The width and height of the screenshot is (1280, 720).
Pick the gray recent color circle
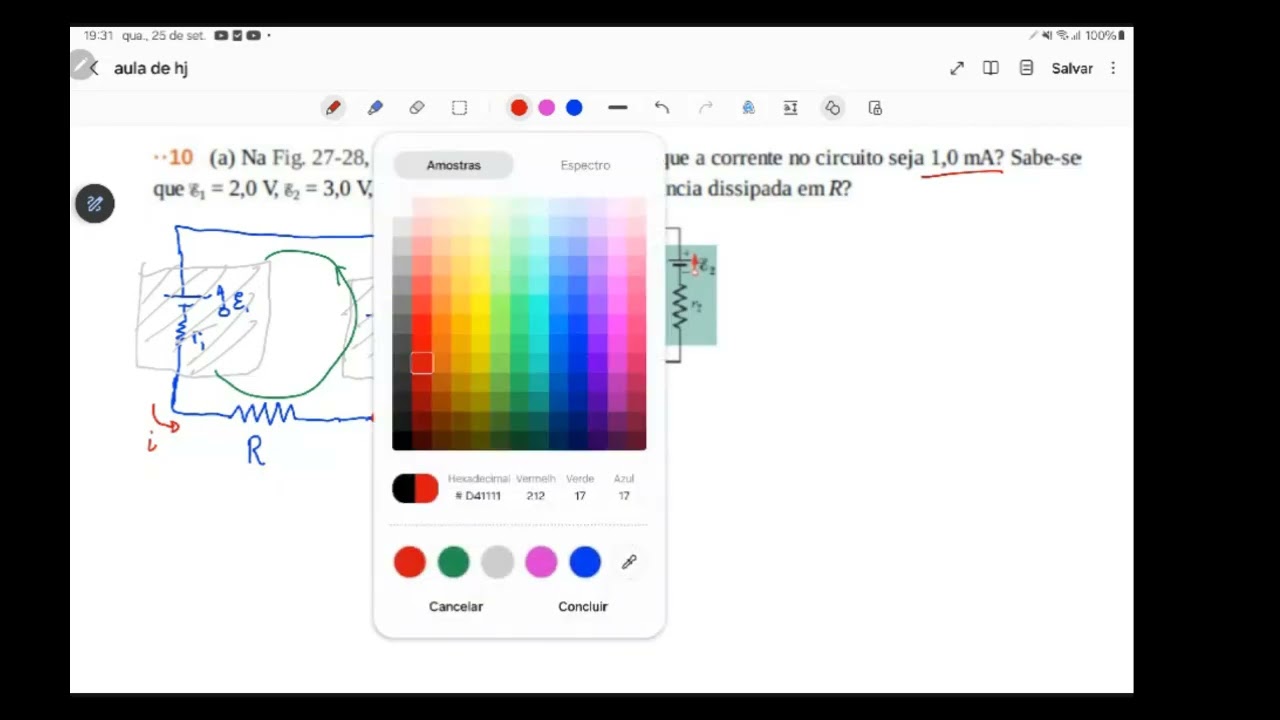(x=497, y=562)
